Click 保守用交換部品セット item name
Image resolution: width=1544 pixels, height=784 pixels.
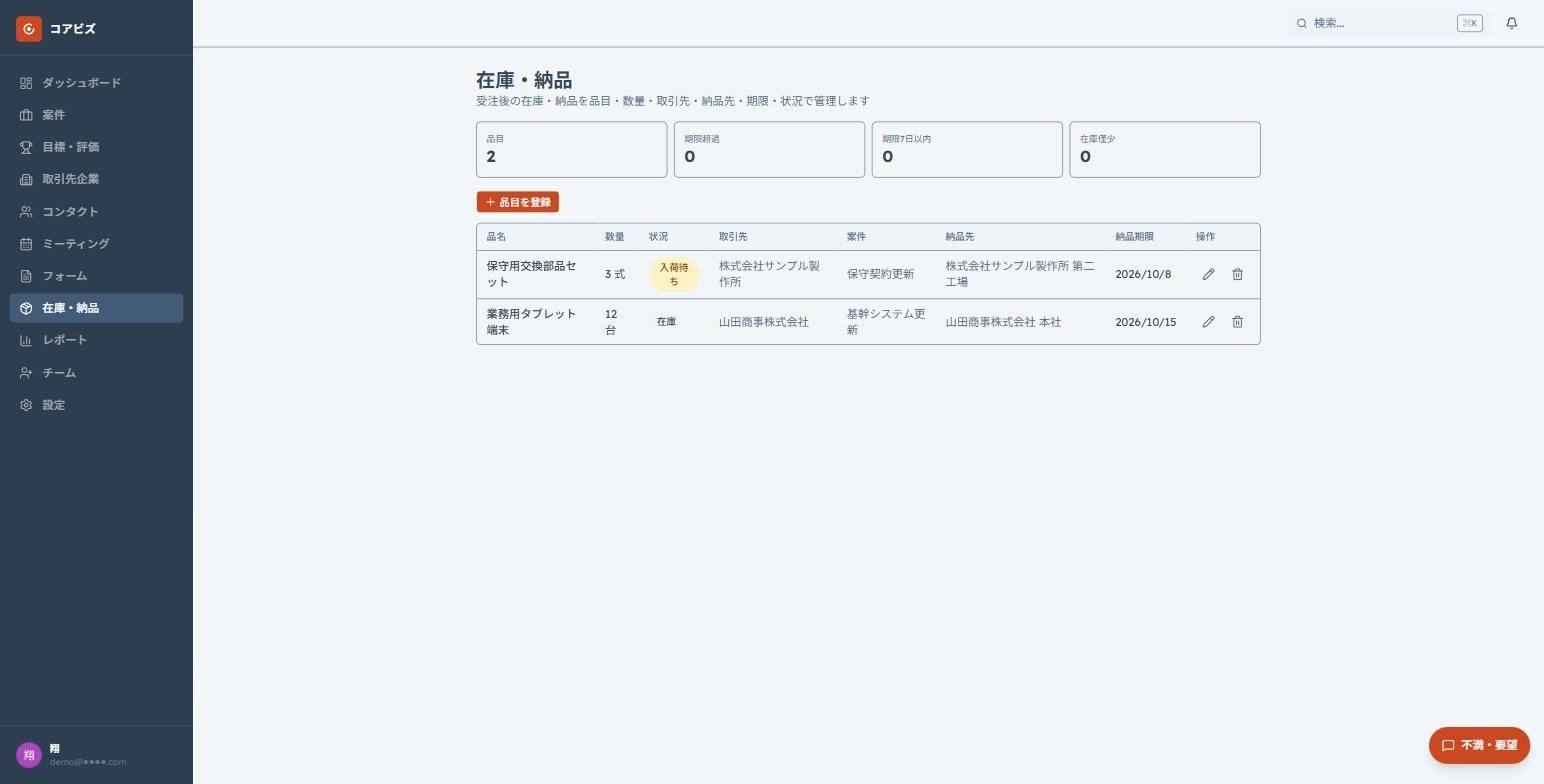pyautogui.click(x=532, y=274)
